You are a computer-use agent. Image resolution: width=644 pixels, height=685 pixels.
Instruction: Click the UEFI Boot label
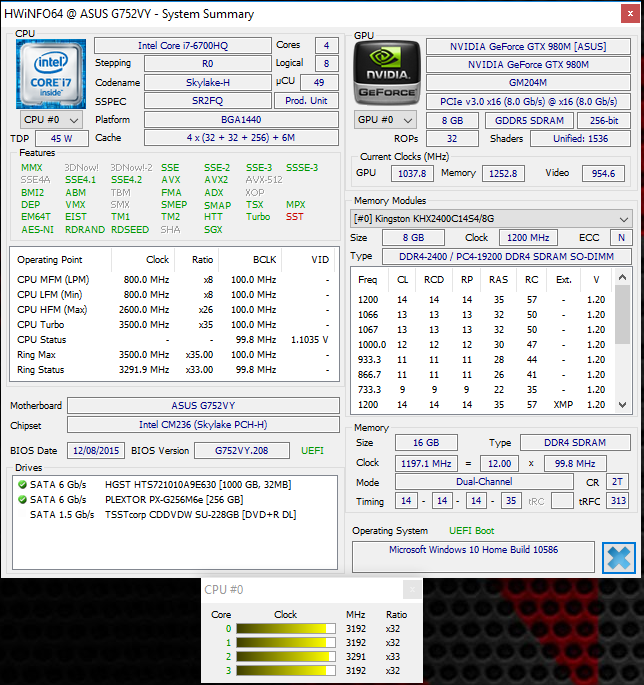[471, 531]
